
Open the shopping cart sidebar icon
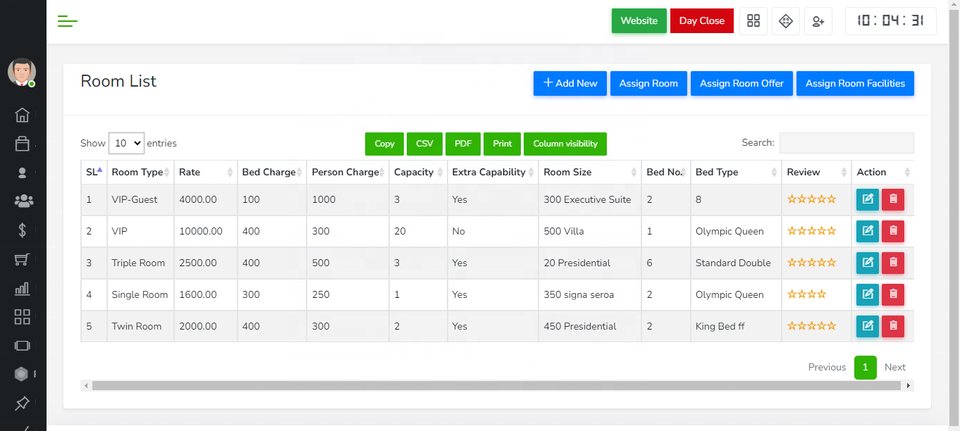[x=22, y=260]
